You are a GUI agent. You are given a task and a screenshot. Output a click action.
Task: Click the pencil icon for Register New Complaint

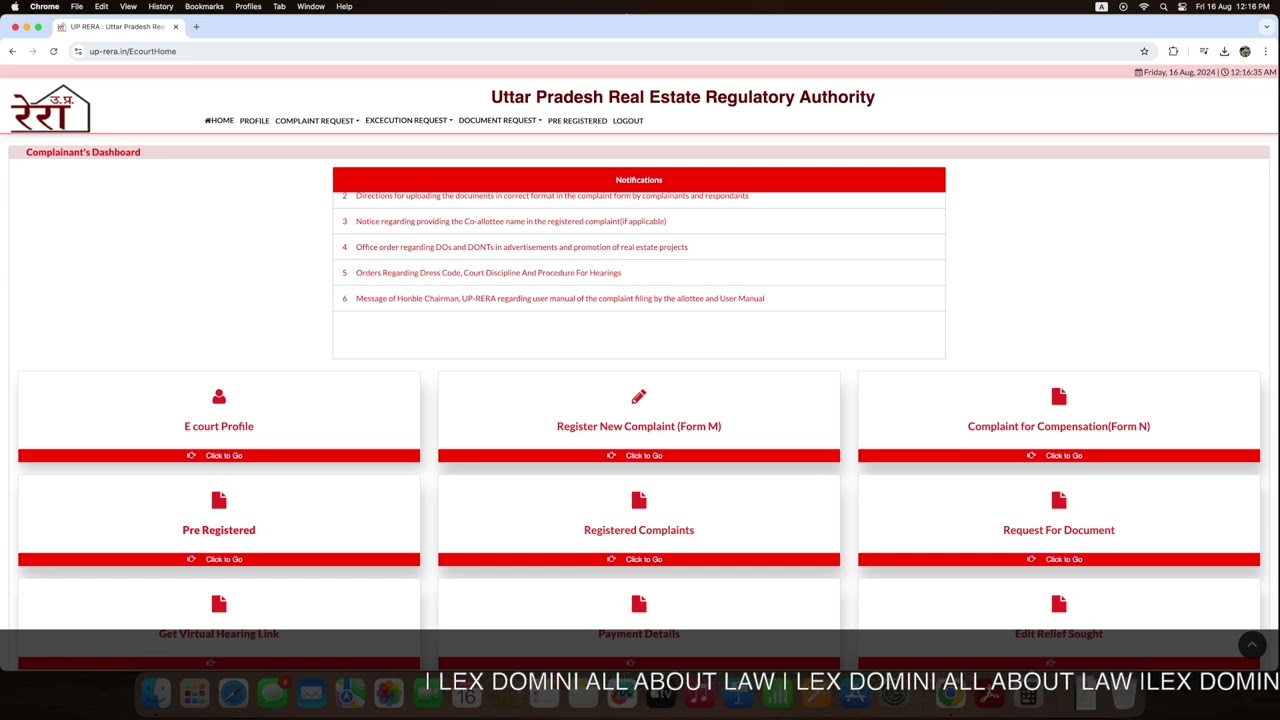[x=639, y=397]
